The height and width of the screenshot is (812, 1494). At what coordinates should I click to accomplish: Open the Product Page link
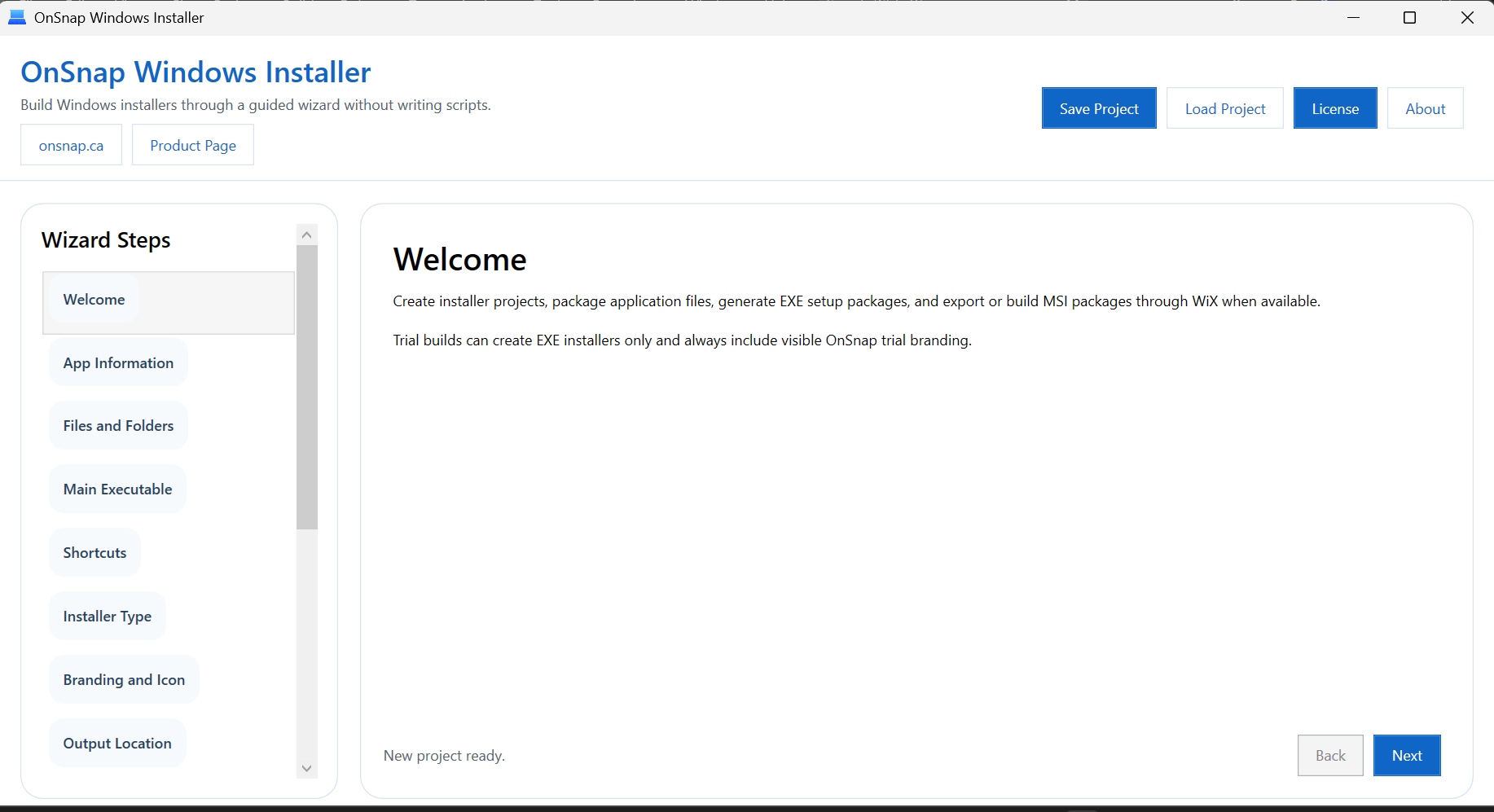[193, 145]
